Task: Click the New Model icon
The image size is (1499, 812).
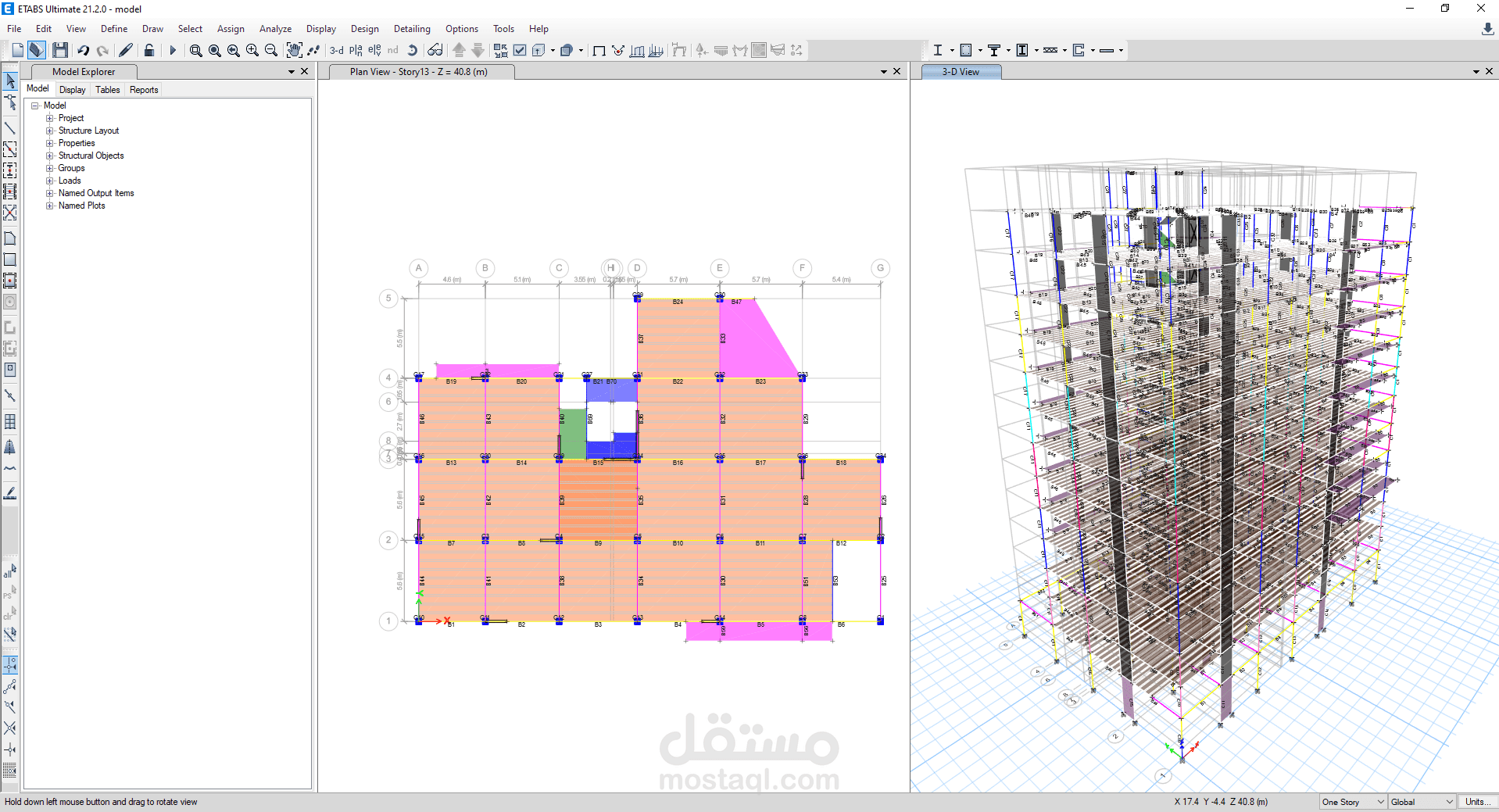Action: pyautogui.click(x=18, y=50)
